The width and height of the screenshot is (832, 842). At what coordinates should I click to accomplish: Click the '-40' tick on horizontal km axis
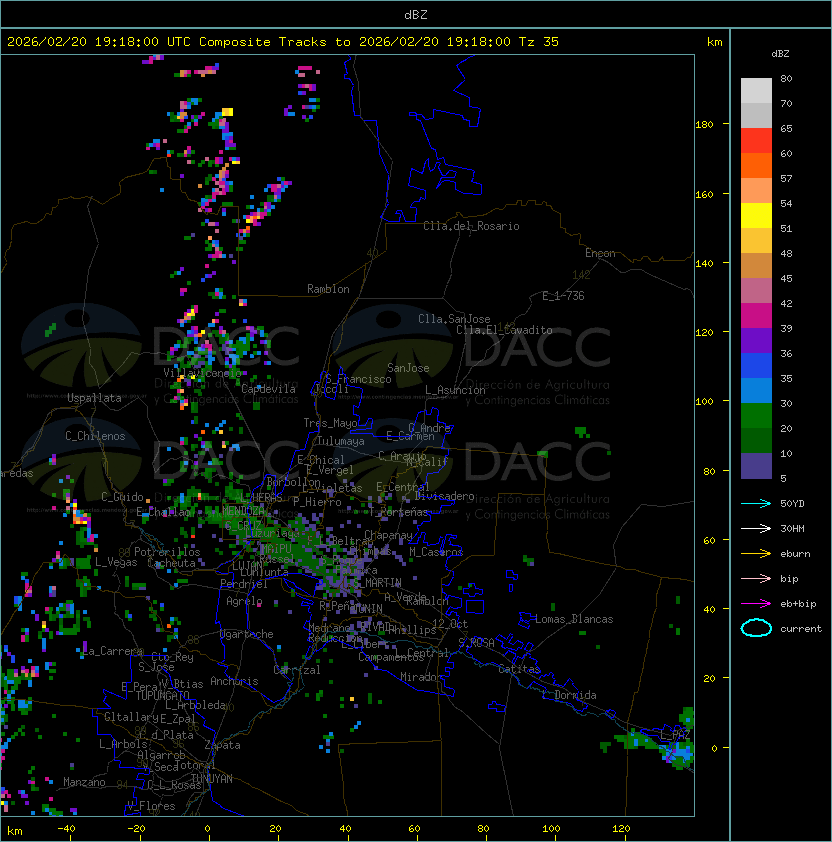click(66, 829)
